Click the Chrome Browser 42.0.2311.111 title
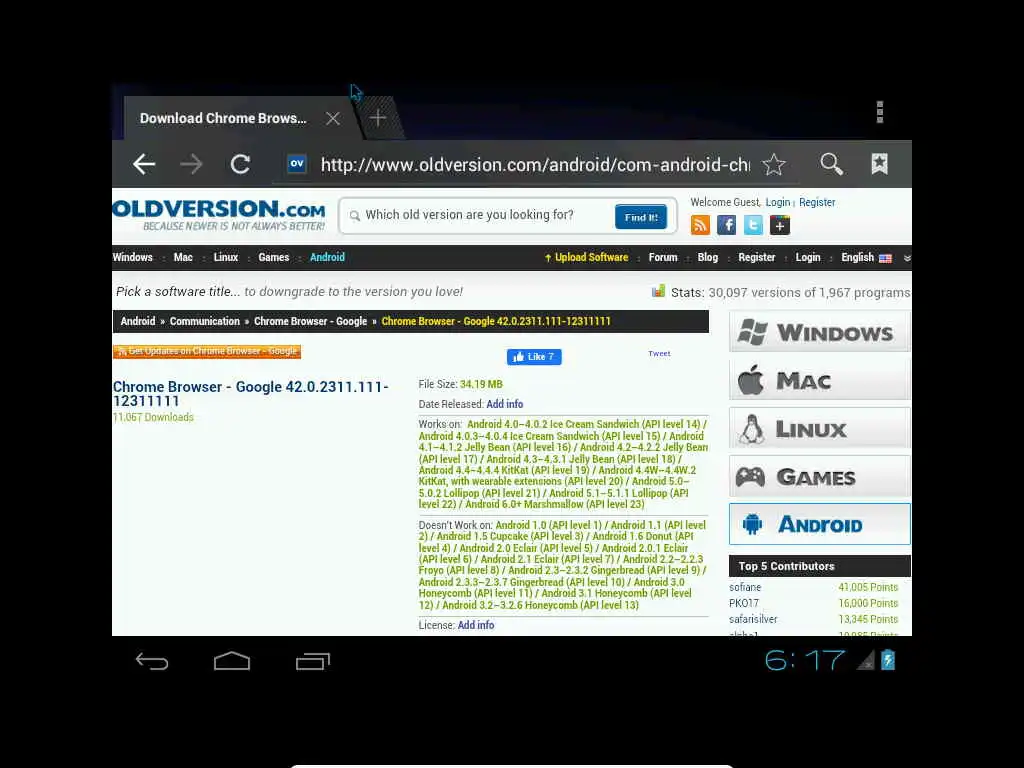 251,394
